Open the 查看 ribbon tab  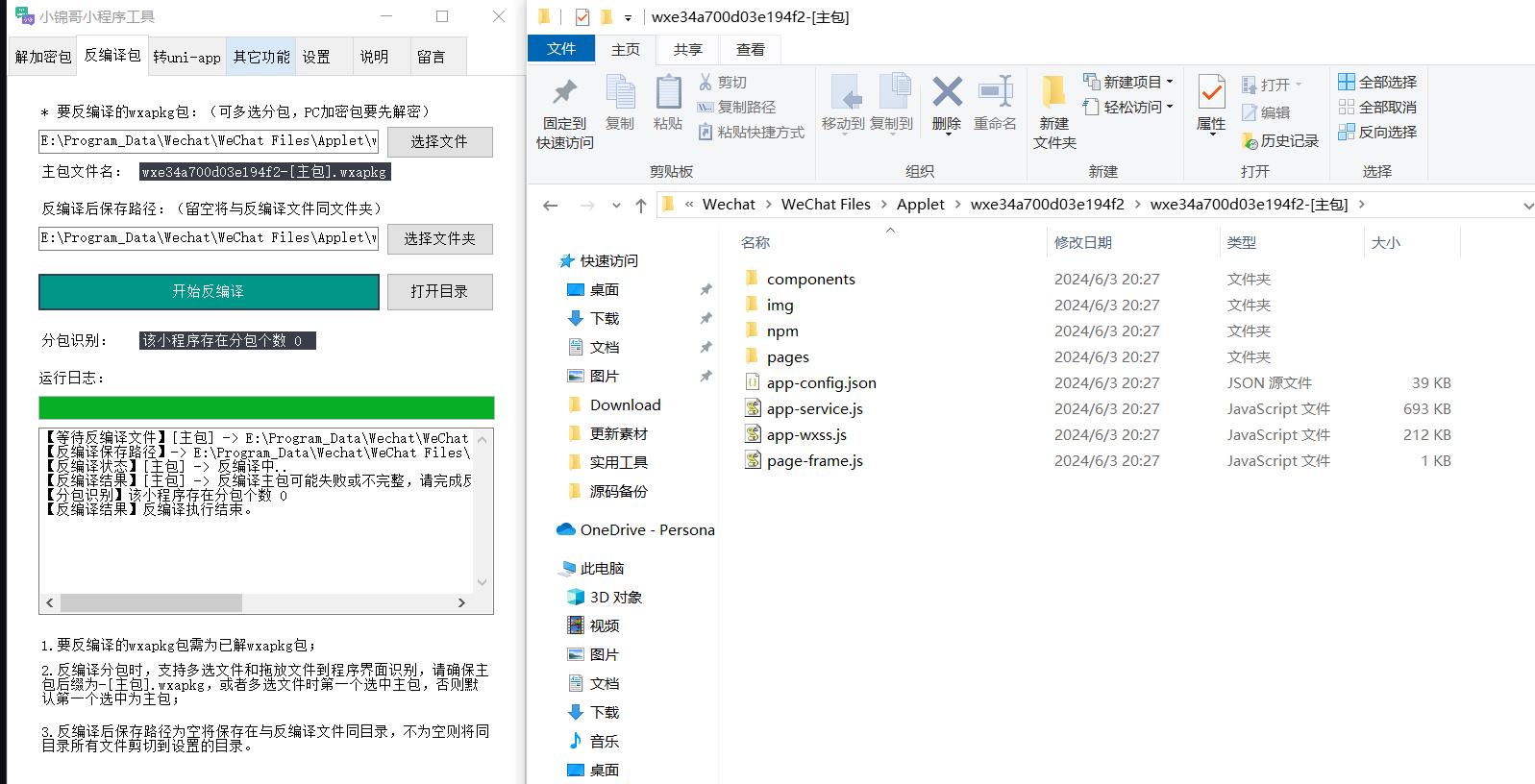click(x=751, y=49)
